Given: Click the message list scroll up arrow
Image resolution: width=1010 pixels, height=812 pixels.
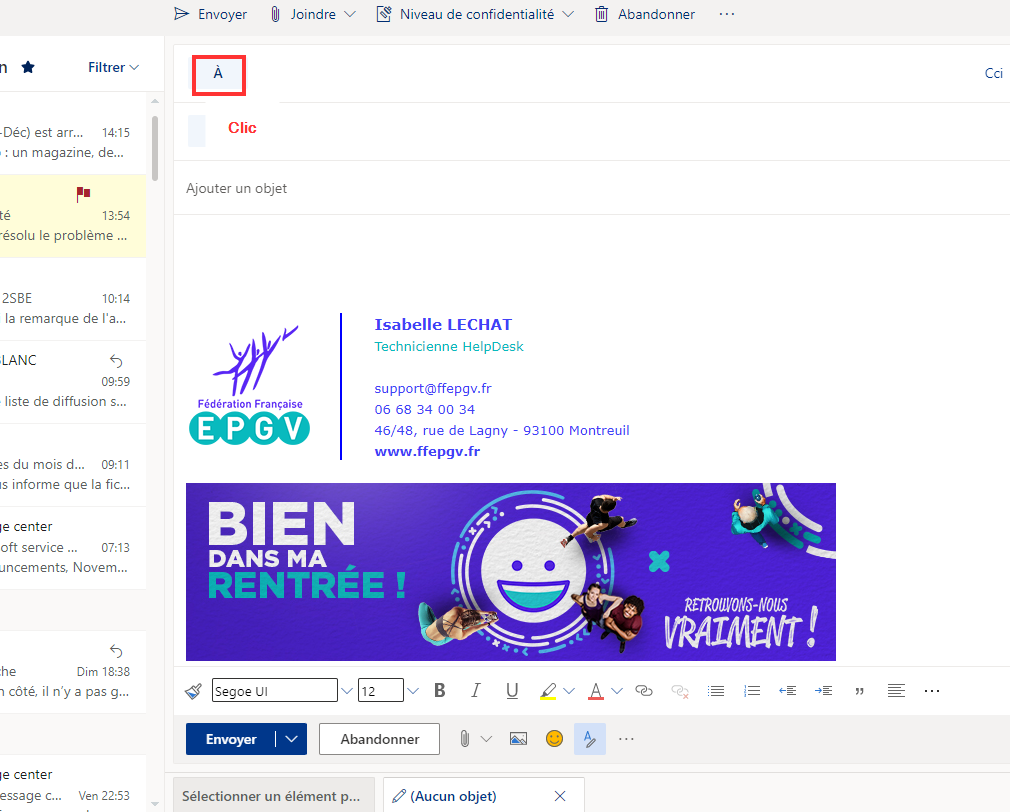Looking at the screenshot, I should click(x=155, y=101).
